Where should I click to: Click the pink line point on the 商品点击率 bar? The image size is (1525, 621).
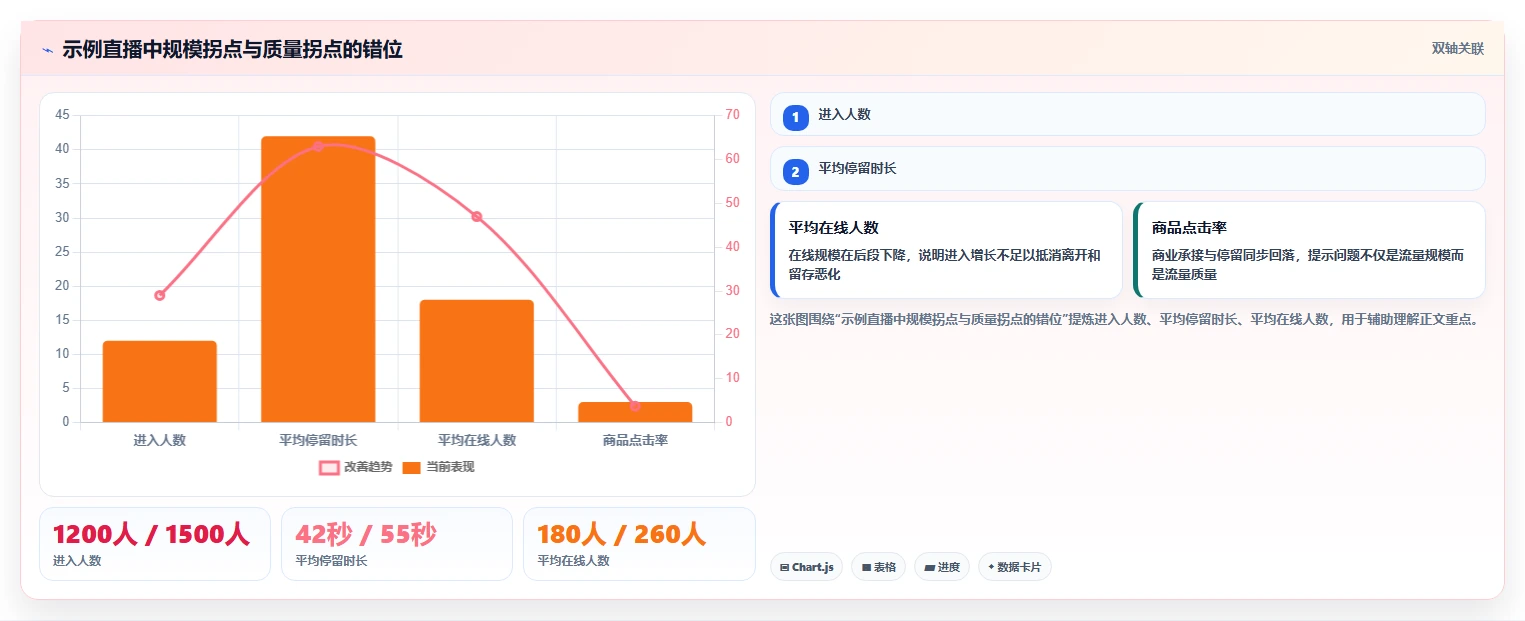pos(635,405)
